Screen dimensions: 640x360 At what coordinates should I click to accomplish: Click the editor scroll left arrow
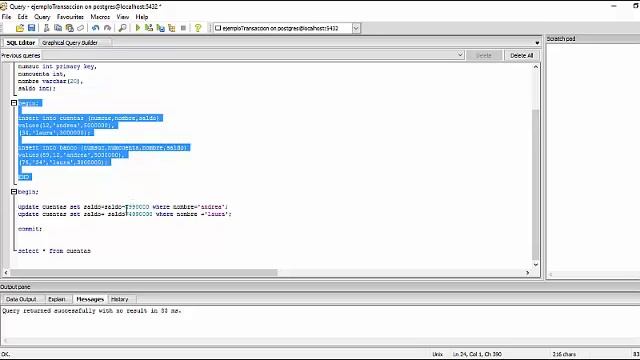coord(6,272)
